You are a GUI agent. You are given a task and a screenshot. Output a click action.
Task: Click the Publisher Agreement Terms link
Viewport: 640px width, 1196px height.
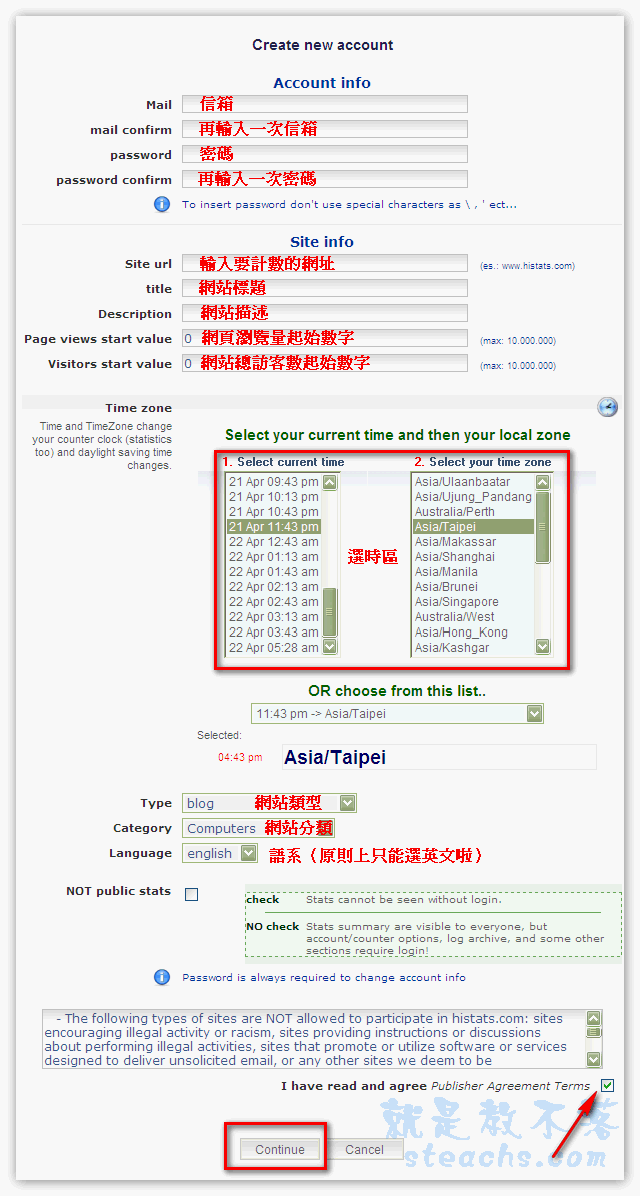pyautogui.click(x=510, y=1086)
